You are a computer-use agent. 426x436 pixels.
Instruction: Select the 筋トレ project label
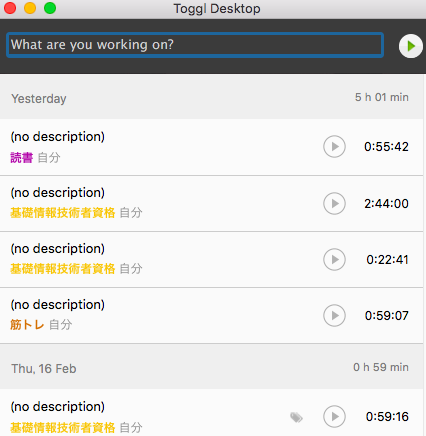27,324
